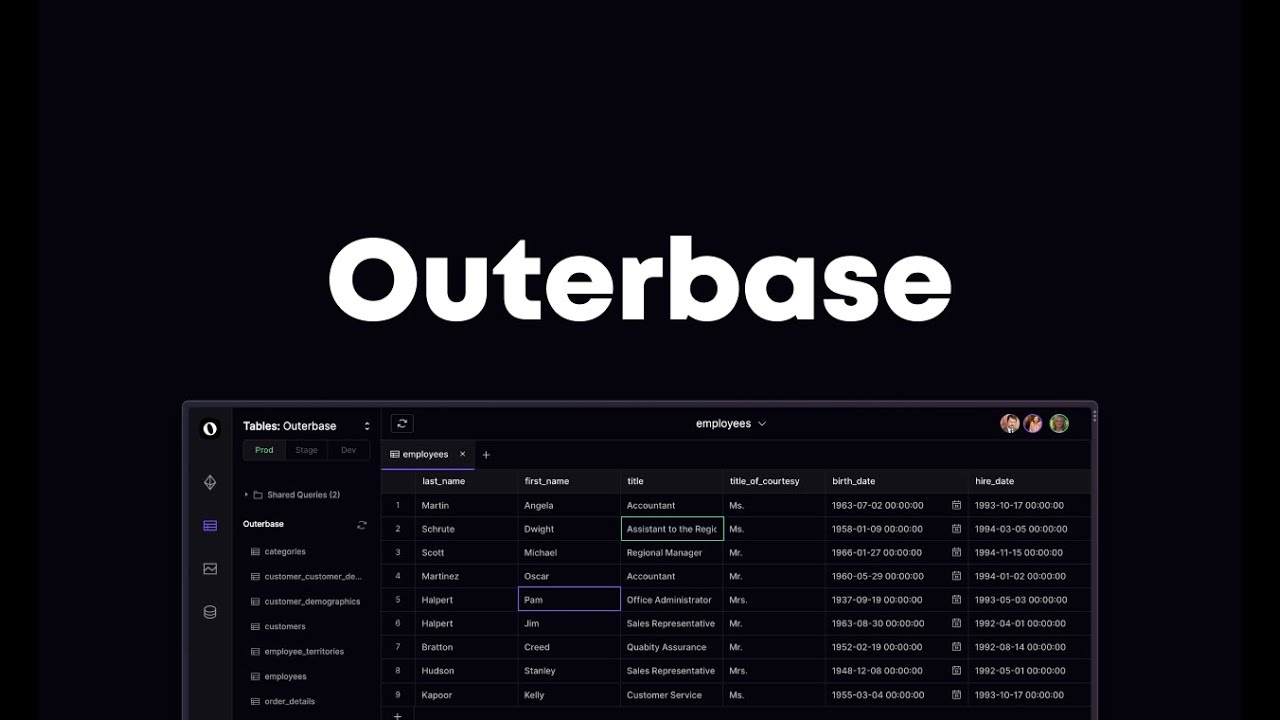Screen dimensions: 1280x720
Task: Open calendar picker for 1948-12-08 birth date
Action: click(x=956, y=671)
